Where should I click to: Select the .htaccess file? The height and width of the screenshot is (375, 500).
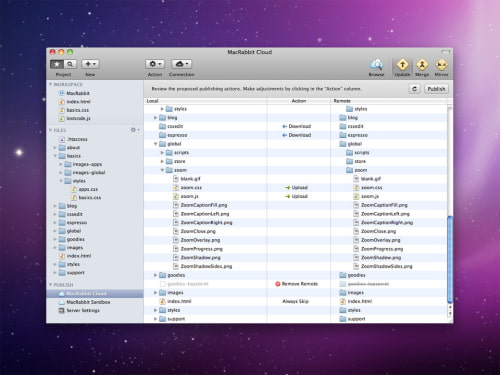(77, 139)
